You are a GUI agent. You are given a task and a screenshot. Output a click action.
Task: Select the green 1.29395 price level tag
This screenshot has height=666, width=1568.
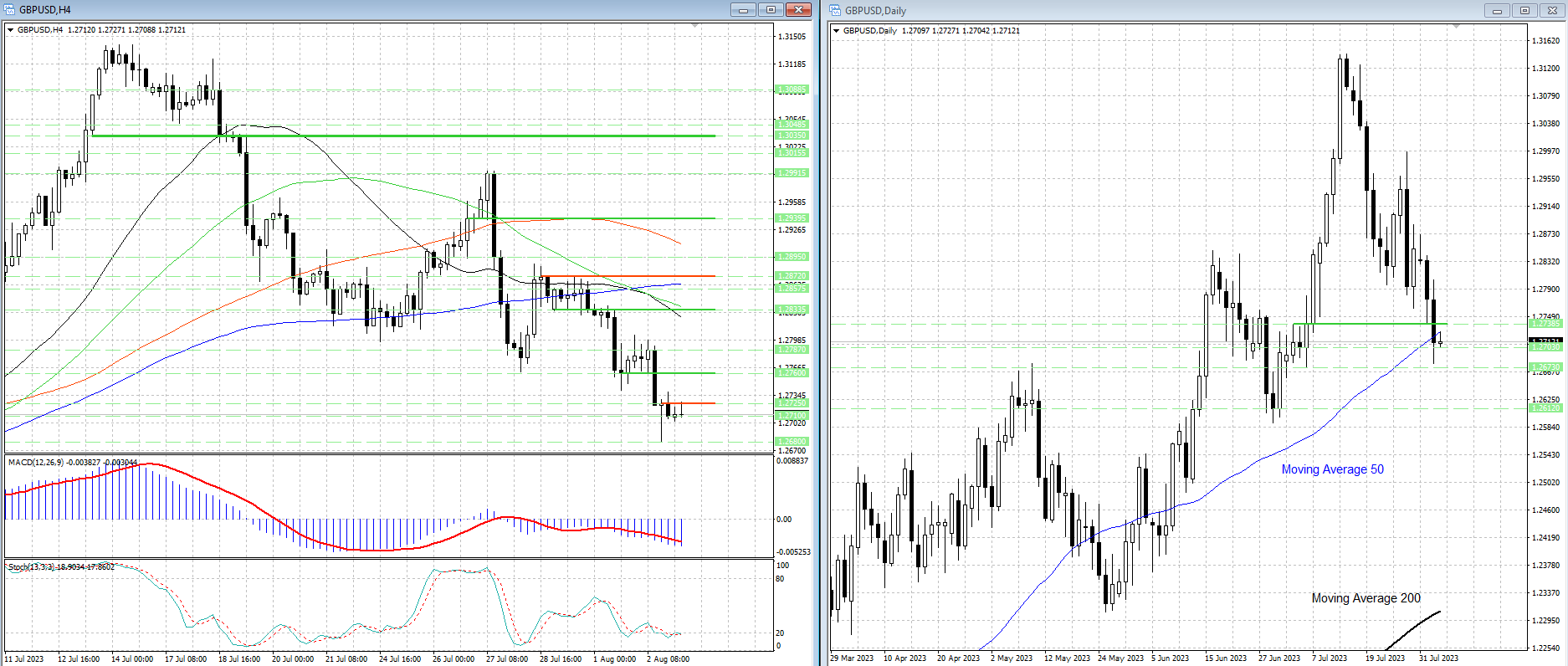pyautogui.click(x=792, y=218)
